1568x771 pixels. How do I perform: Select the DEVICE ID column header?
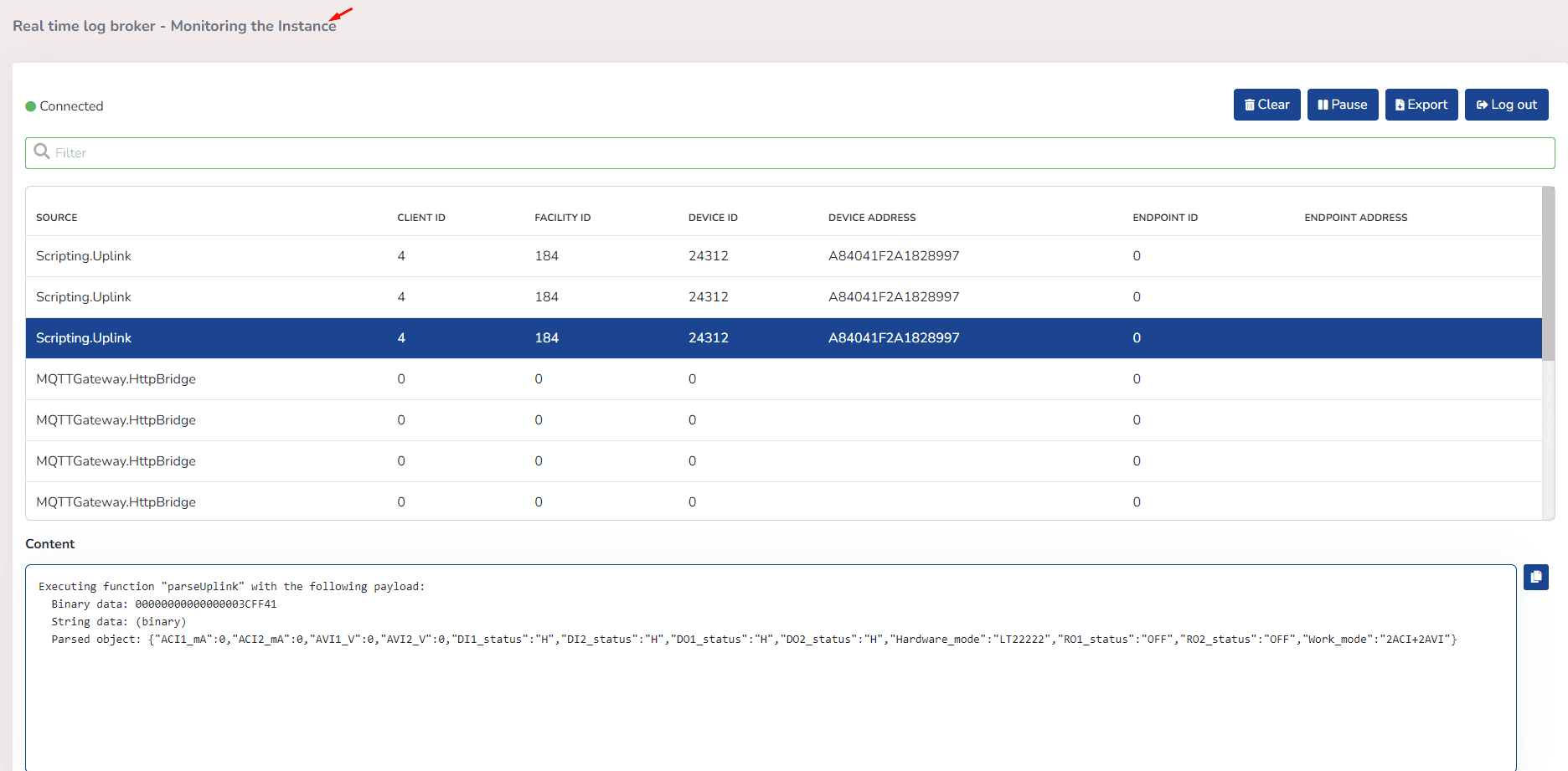[x=713, y=218]
